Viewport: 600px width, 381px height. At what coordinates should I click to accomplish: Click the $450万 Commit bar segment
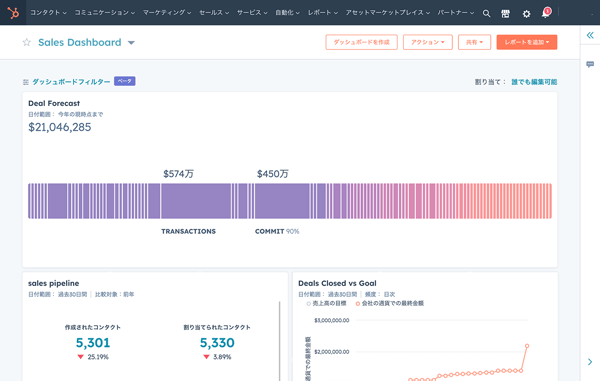(282, 201)
